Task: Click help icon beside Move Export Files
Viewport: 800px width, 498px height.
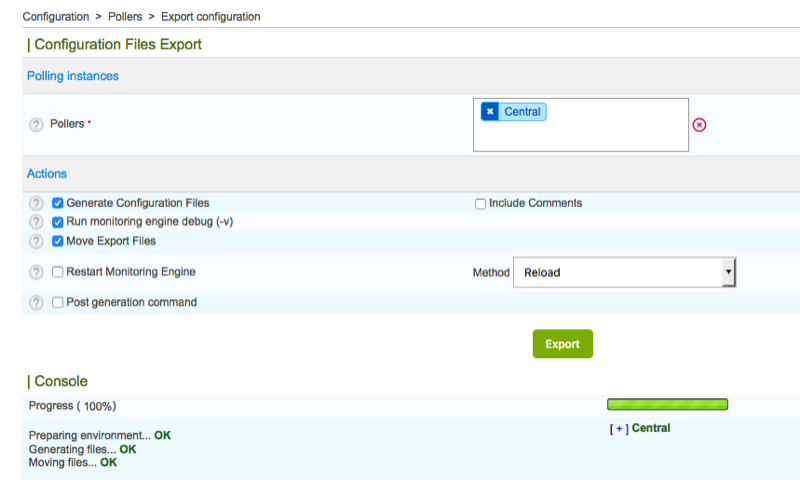Action: (x=37, y=241)
